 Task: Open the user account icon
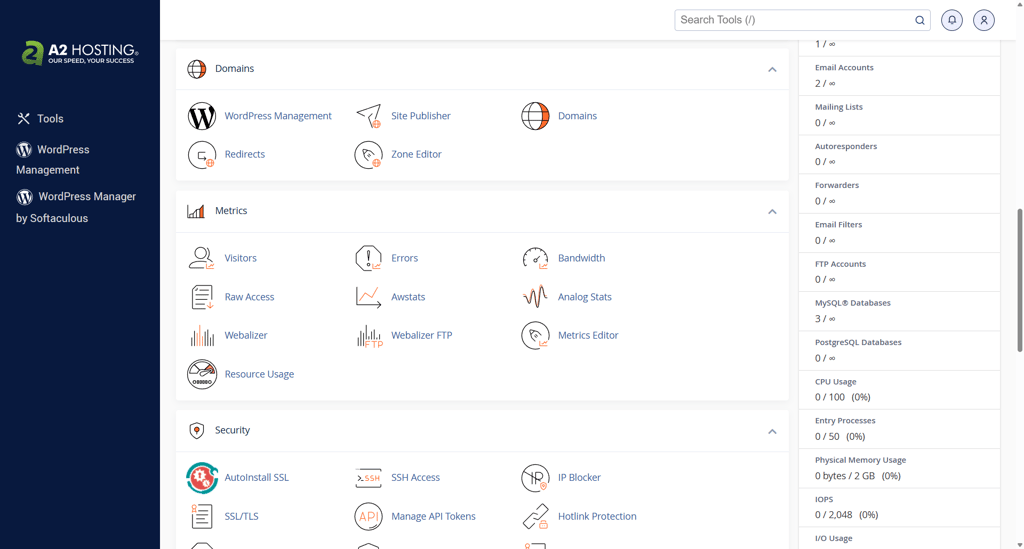(x=984, y=20)
